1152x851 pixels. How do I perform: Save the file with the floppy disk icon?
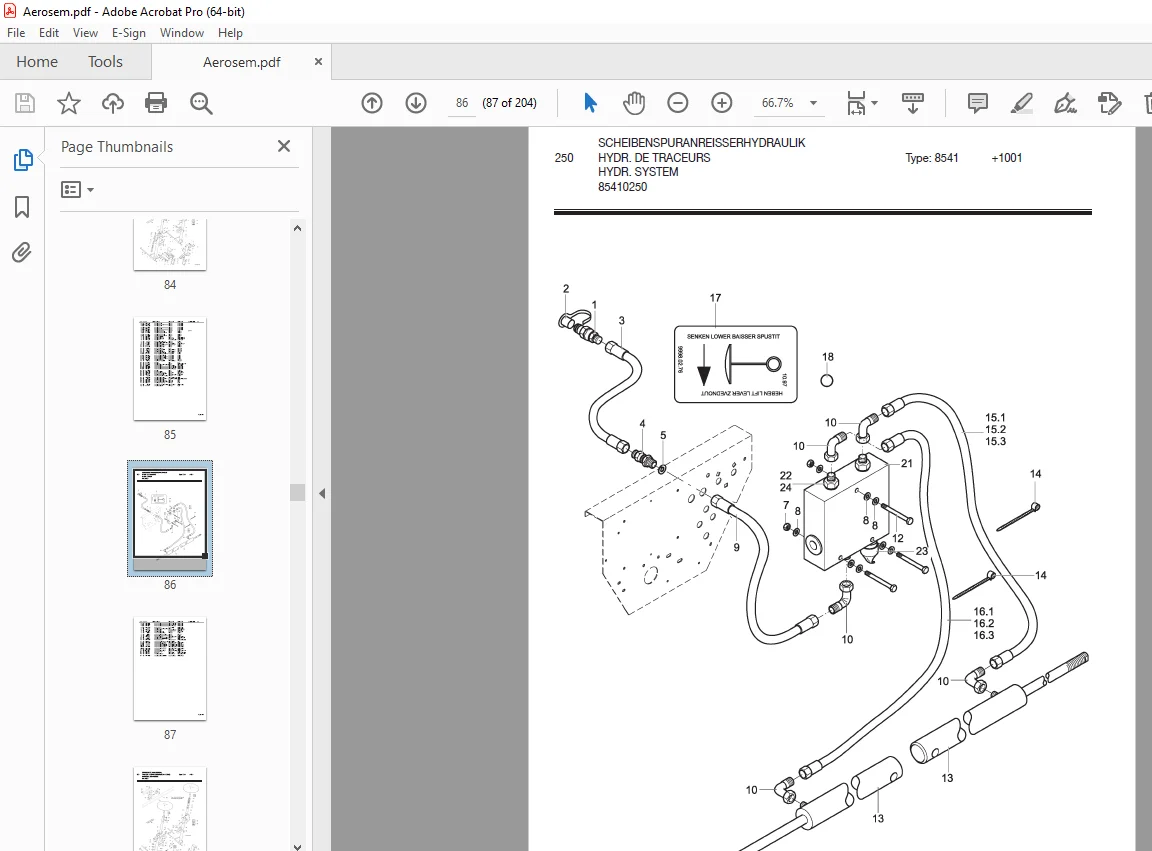pyautogui.click(x=25, y=103)
